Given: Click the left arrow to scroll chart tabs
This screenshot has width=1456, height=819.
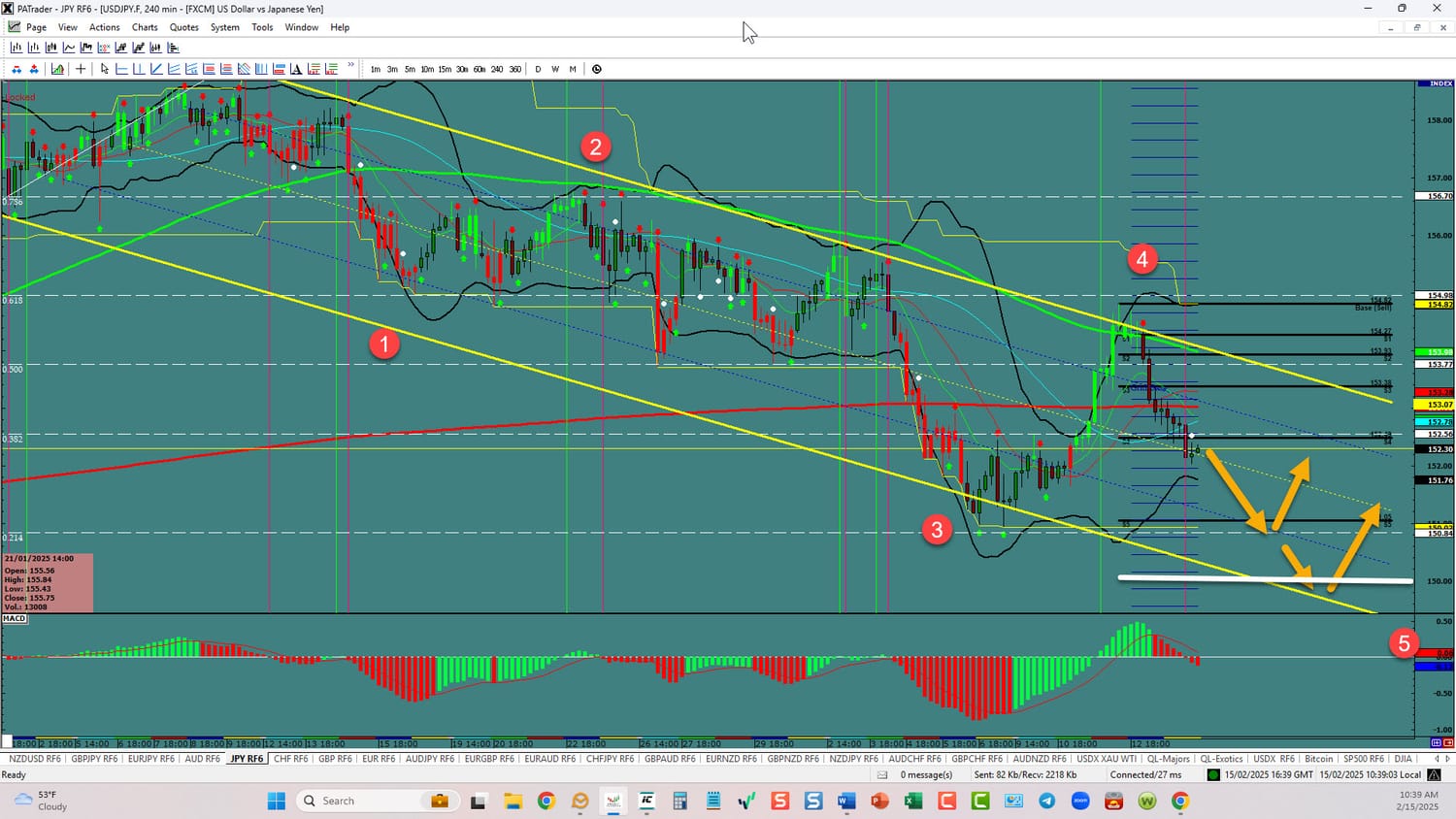Looking at the screenshot, I should [x=1437, y=759].
